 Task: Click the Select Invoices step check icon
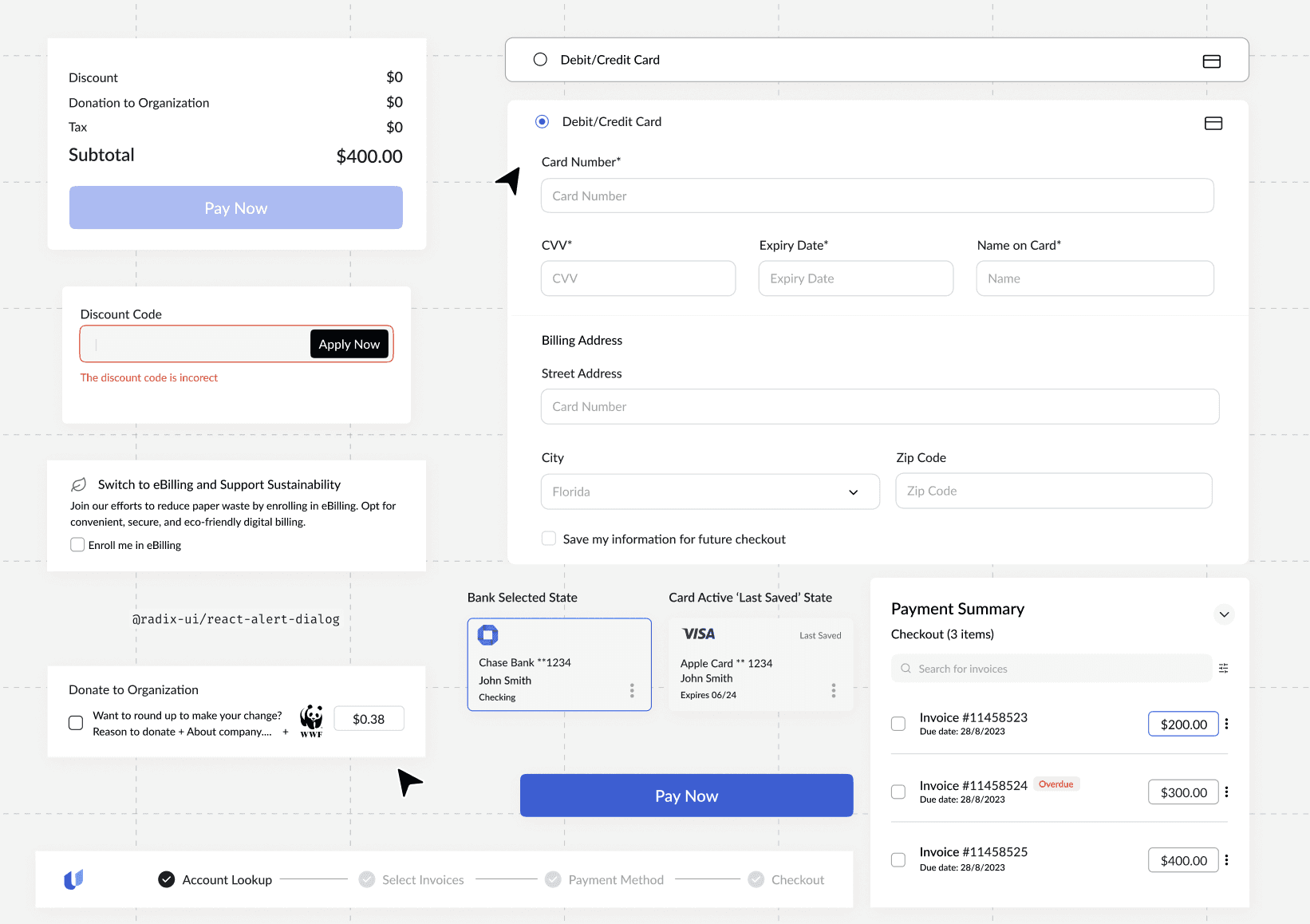366,879
